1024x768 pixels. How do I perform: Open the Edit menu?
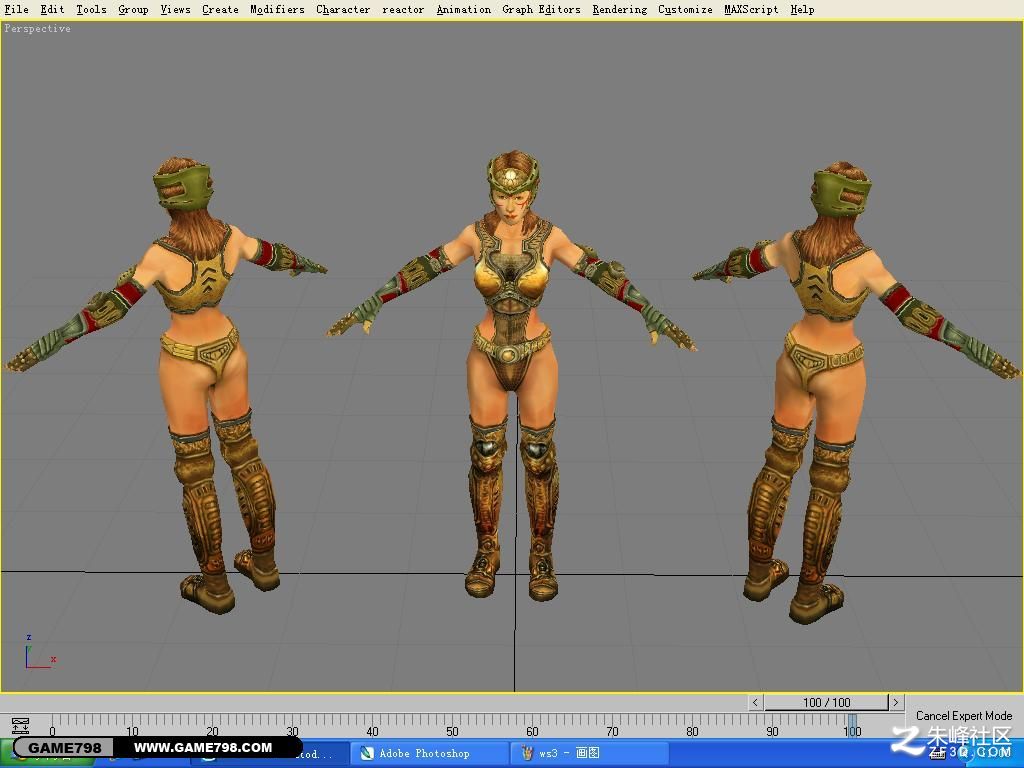pyautogui.click(x=52, y=9)
